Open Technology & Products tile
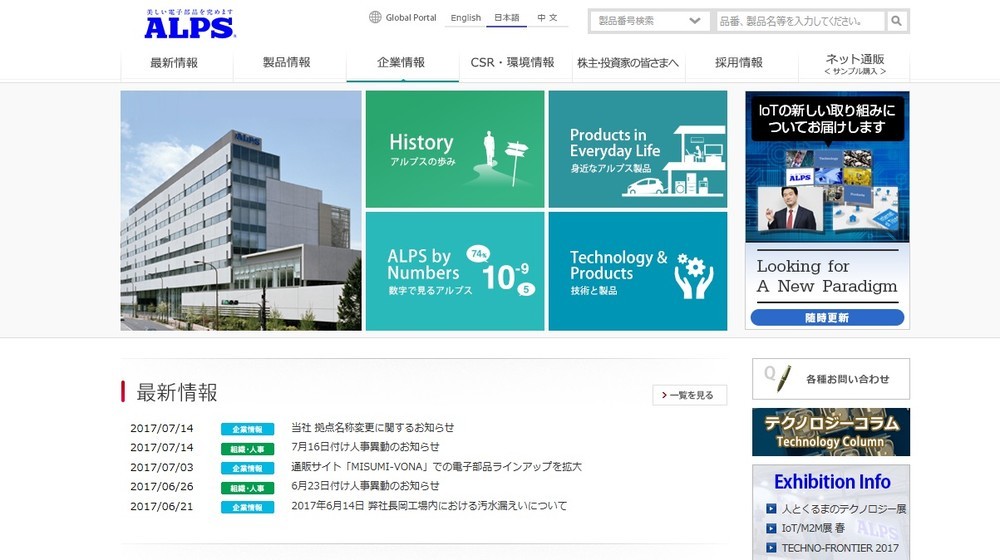The image size is (1000, 560). (x=638, y=271)
